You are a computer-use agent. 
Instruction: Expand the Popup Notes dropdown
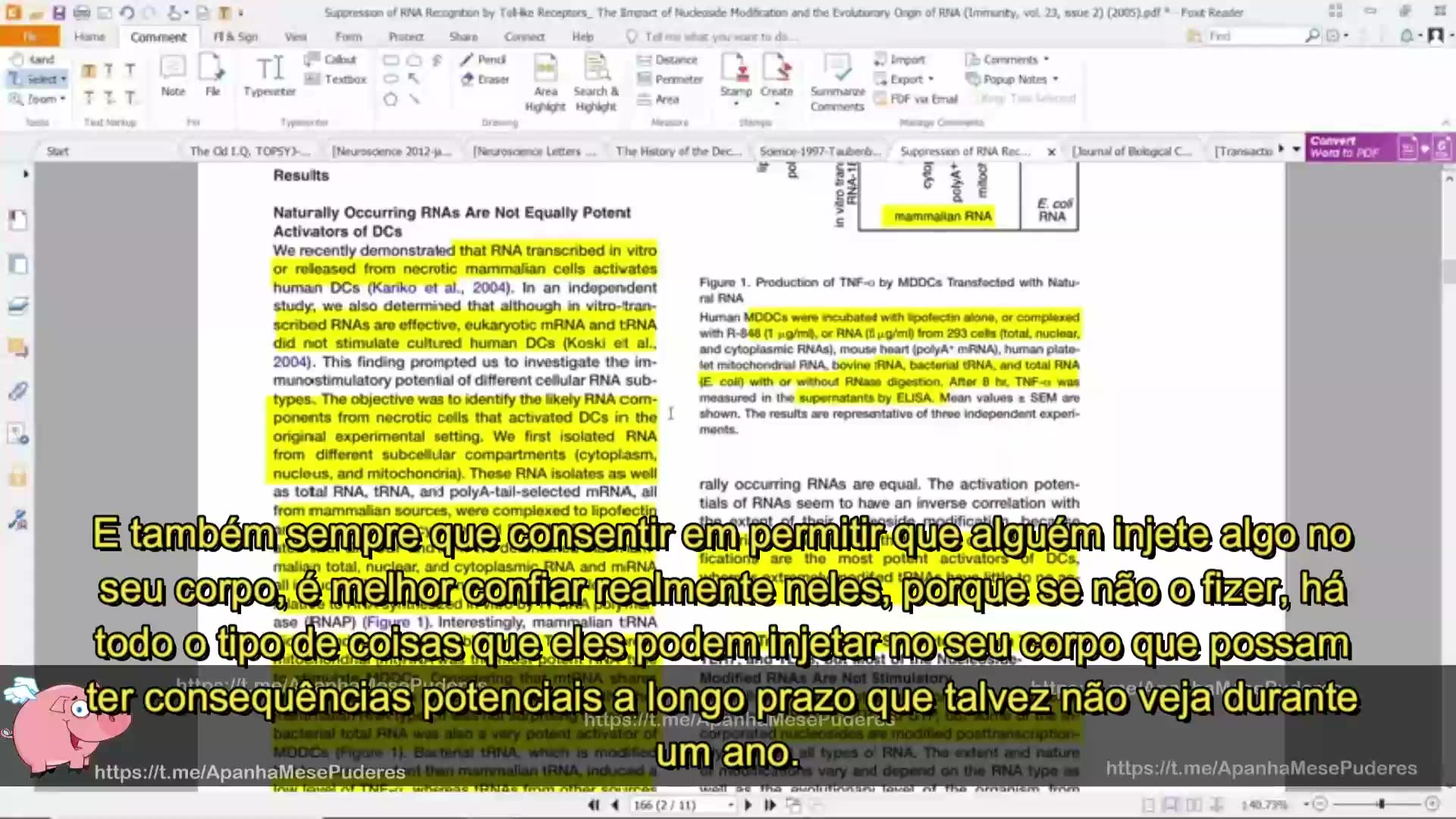coord(1055,79)
